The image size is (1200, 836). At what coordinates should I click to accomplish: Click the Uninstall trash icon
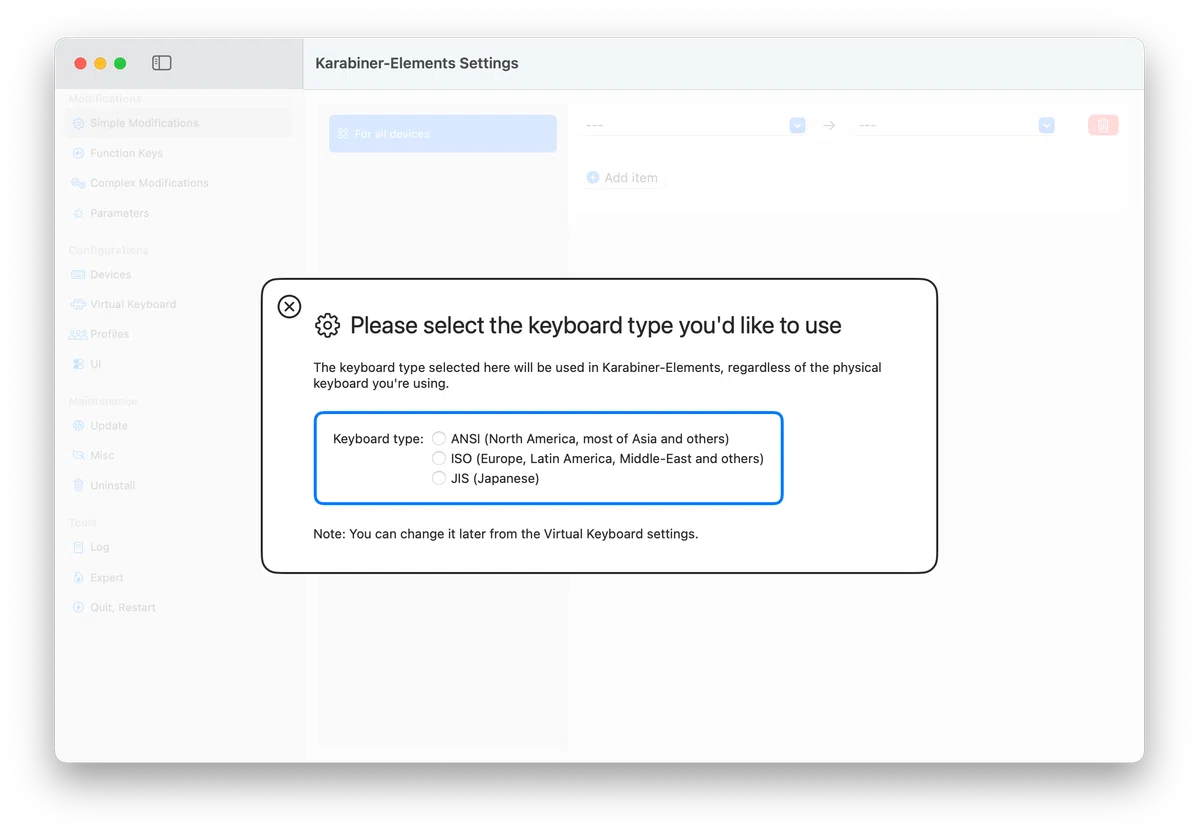(x=78, y=485)
